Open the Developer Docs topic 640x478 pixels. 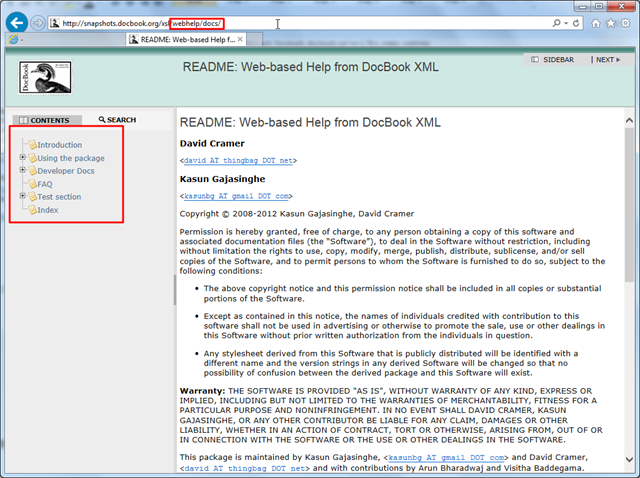point(66,171)
